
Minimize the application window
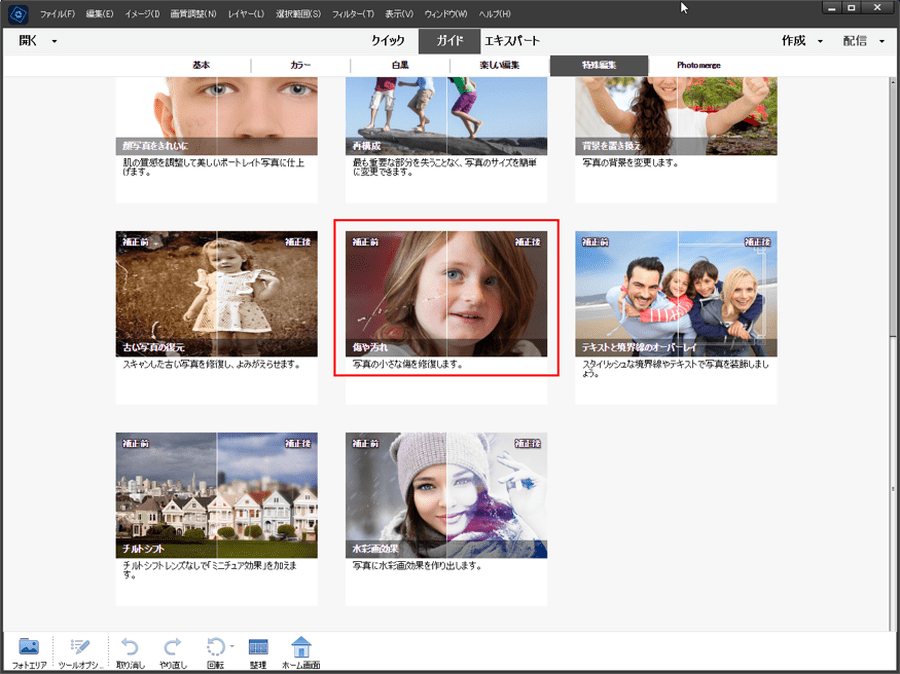click(x=831, y=7)
